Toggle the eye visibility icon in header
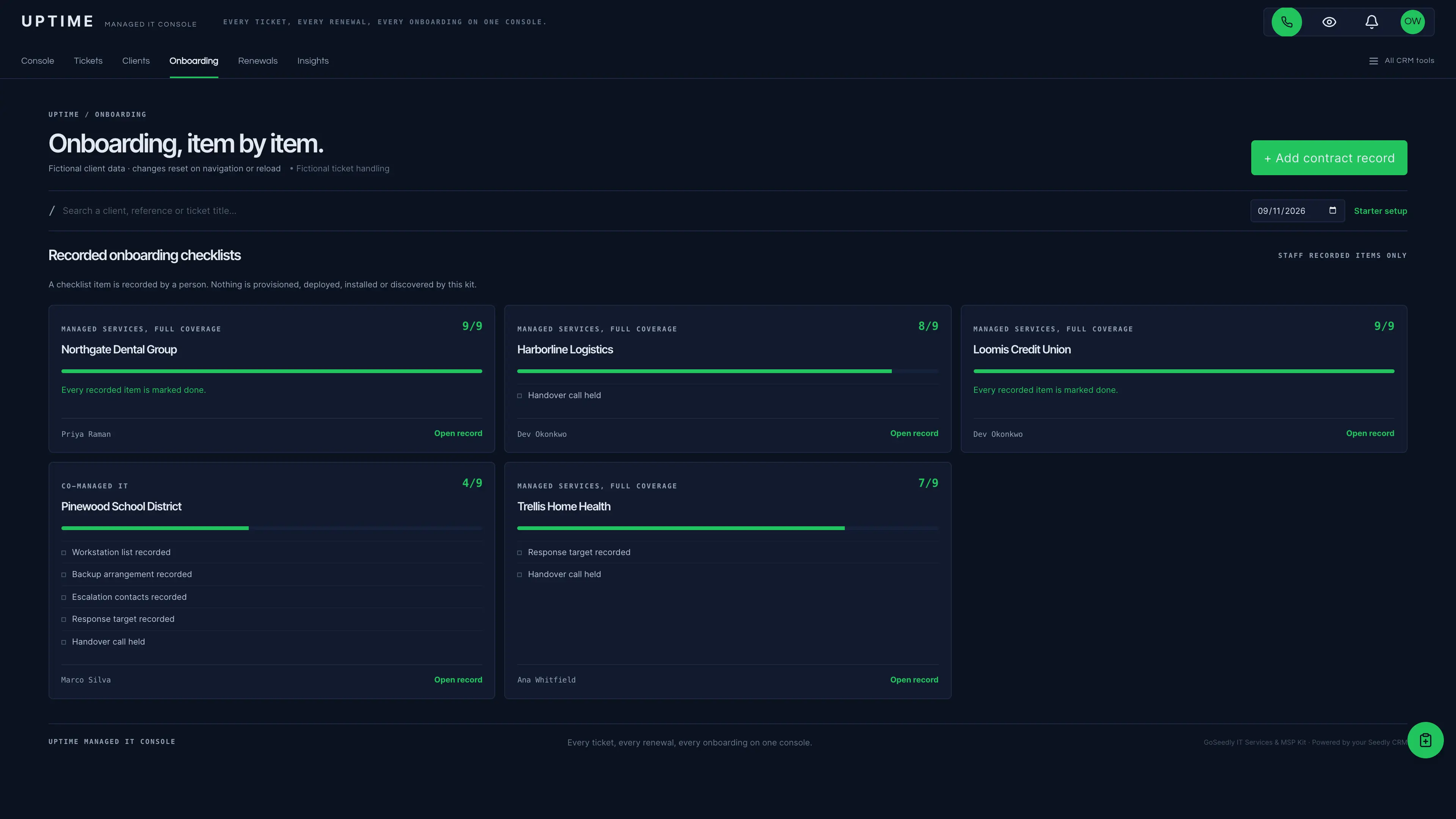 1329,22
